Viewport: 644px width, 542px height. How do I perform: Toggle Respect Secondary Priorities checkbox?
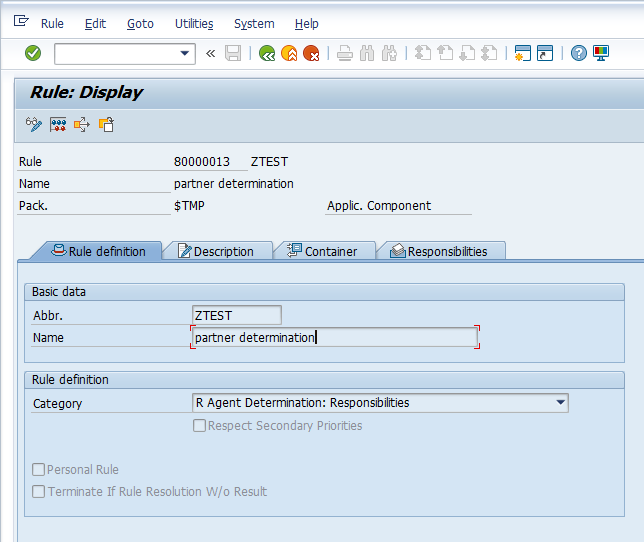point(200,425)
